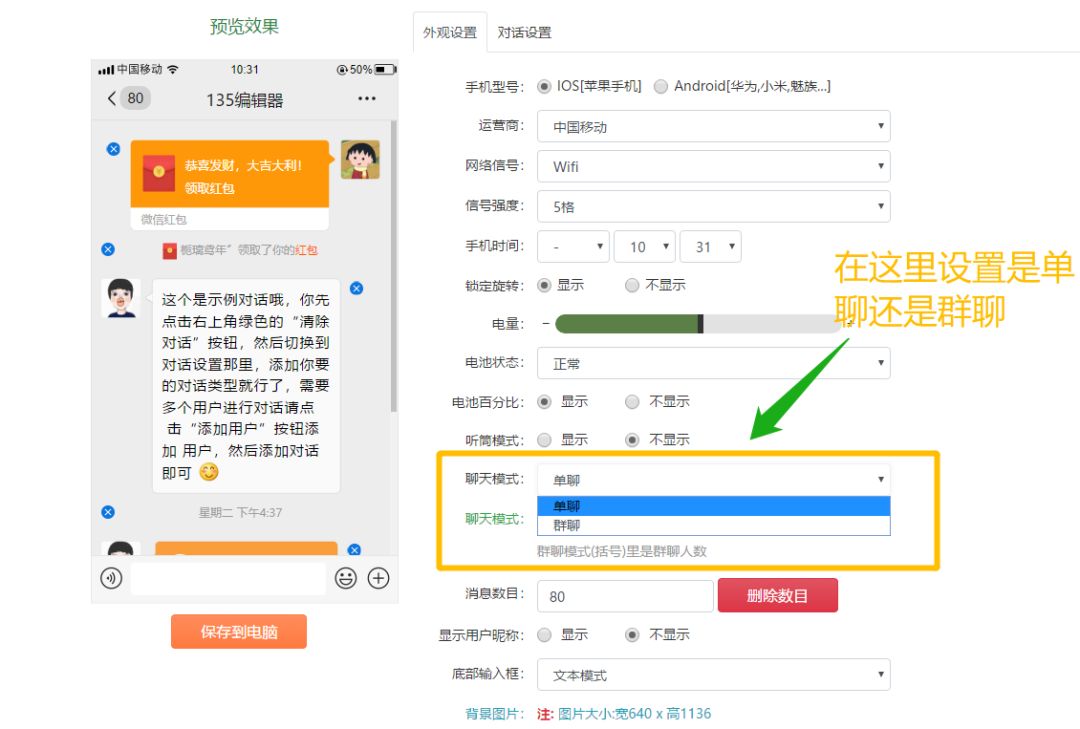This screenshot has height=729, width=1080.
Task: Open the minute dropdown showing 31
Action: [710, 247]
